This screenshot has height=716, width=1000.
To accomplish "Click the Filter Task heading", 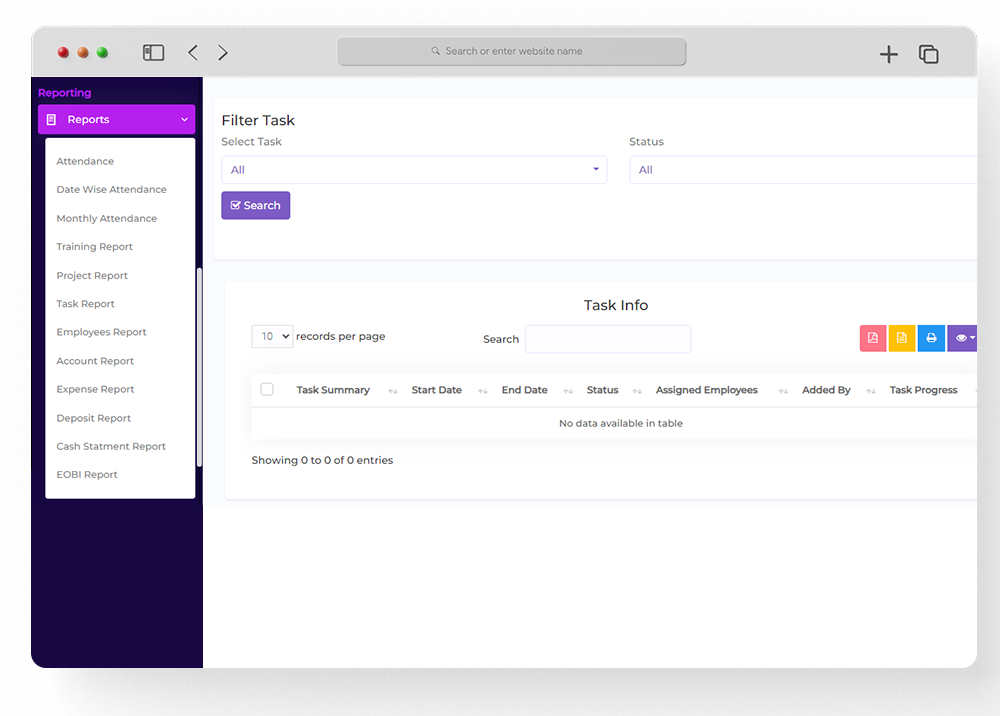I will pyautogui.click(x=258, y=121).
